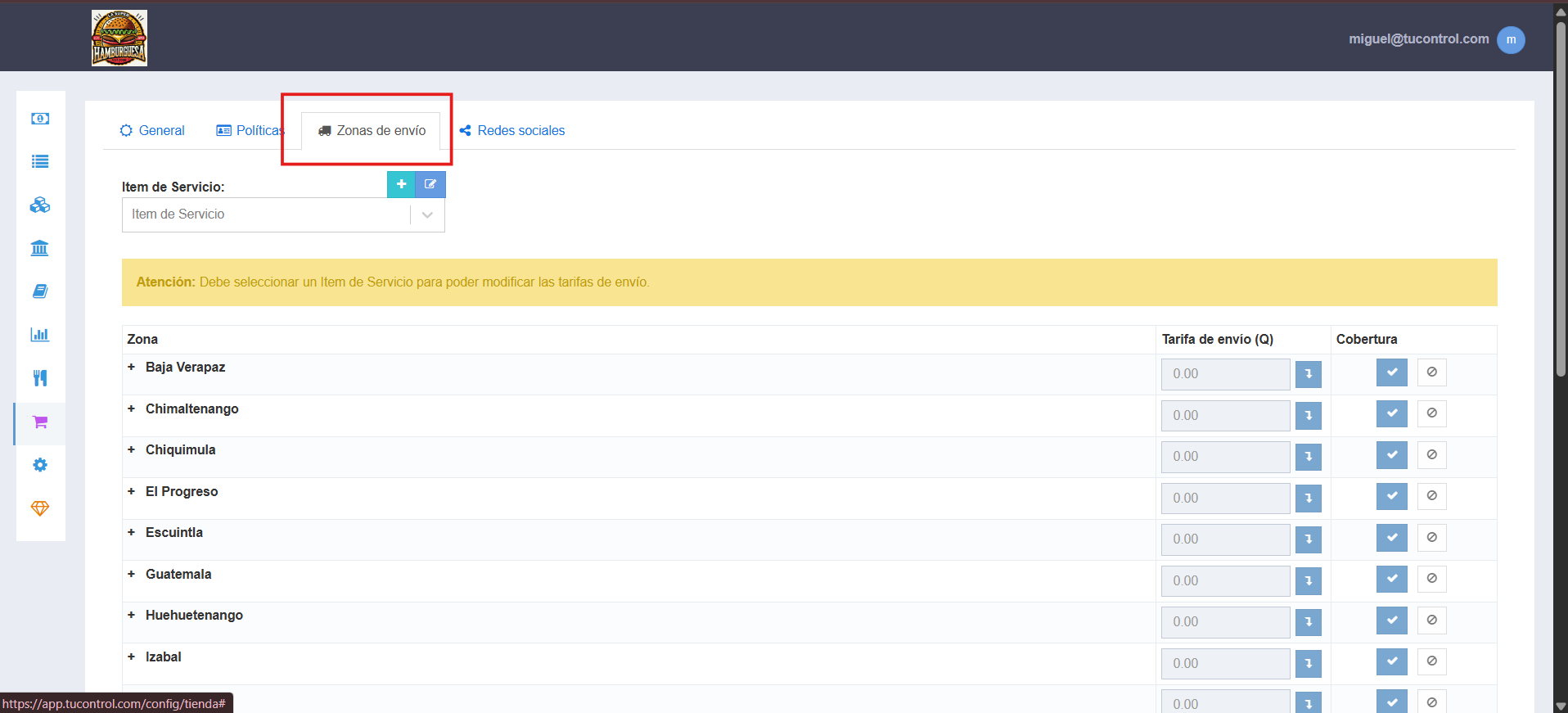Switch to the General tab
1568x713 pixels.
pyautogui.click(x=152, y=130)
